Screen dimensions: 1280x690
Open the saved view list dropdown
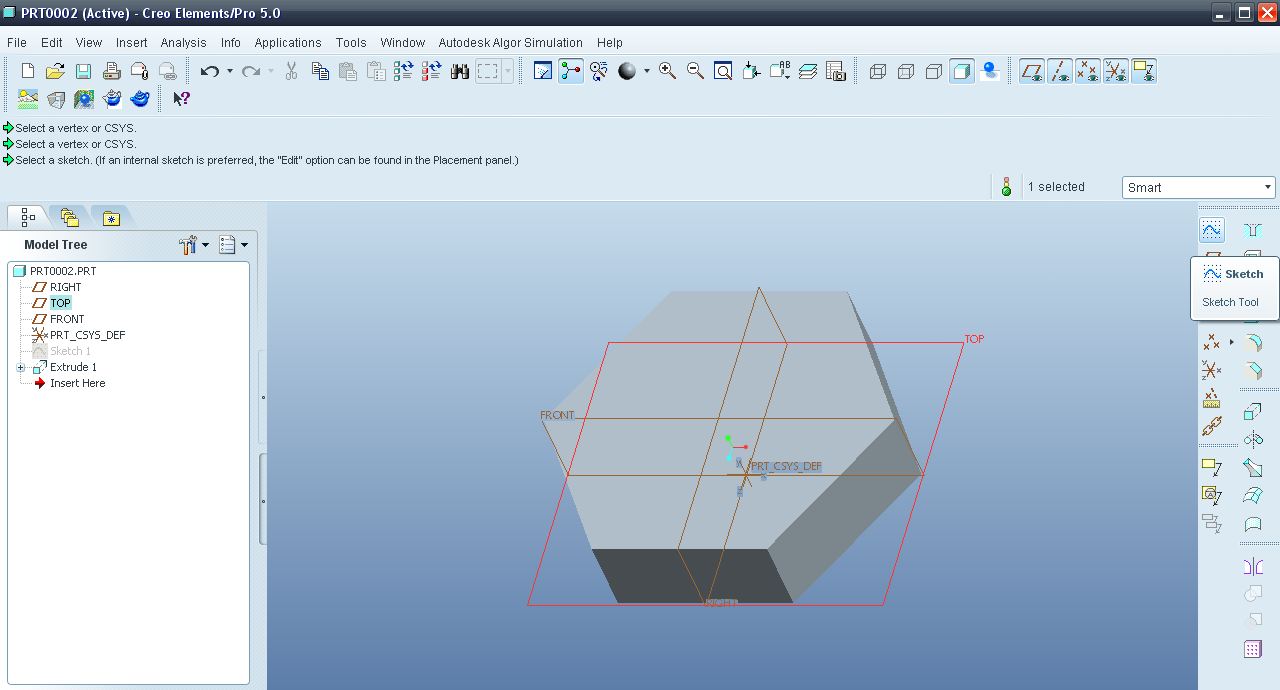point(780,71)
